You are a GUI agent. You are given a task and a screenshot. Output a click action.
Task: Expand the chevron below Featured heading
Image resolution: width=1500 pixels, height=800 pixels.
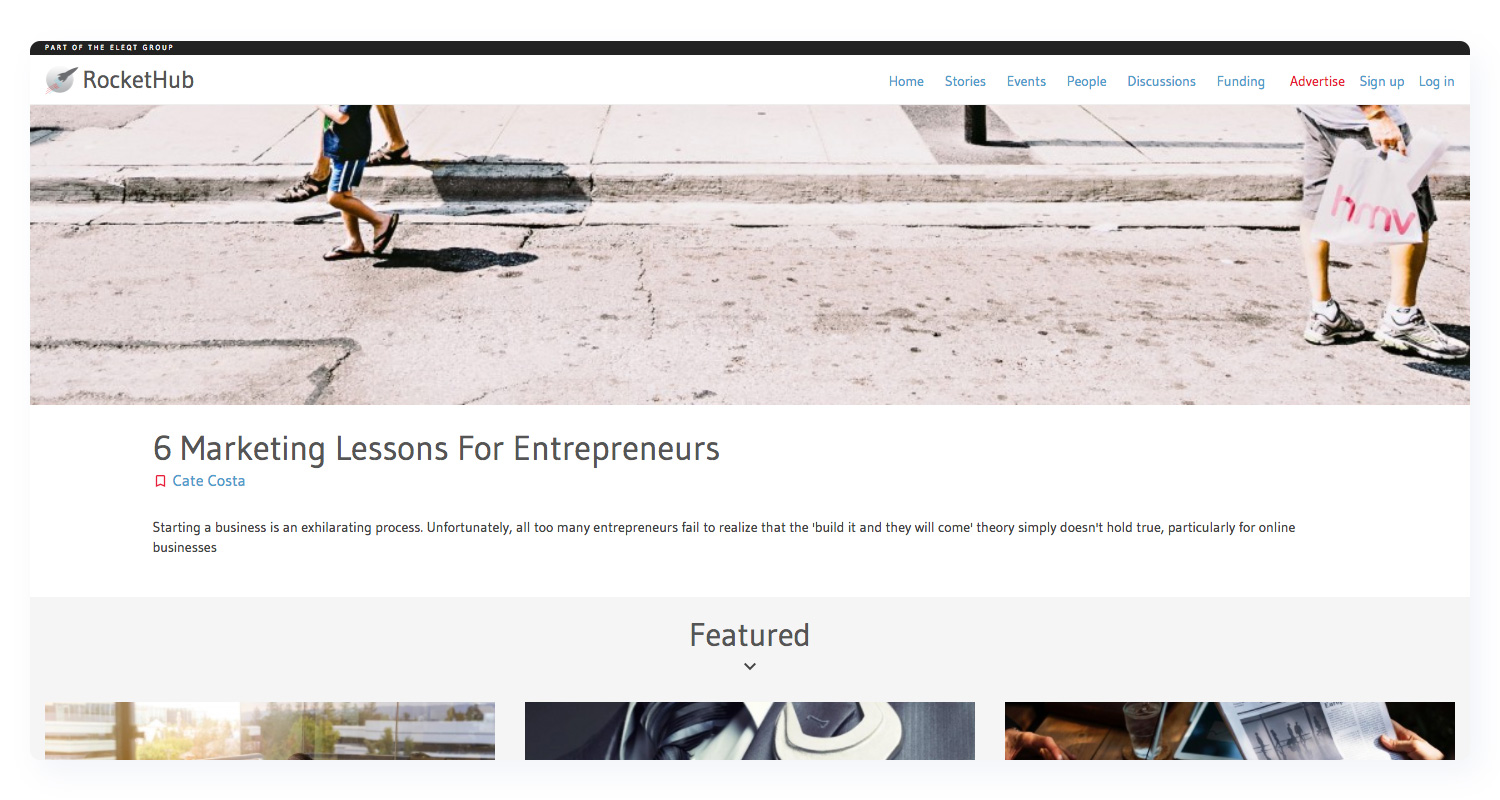750,667
